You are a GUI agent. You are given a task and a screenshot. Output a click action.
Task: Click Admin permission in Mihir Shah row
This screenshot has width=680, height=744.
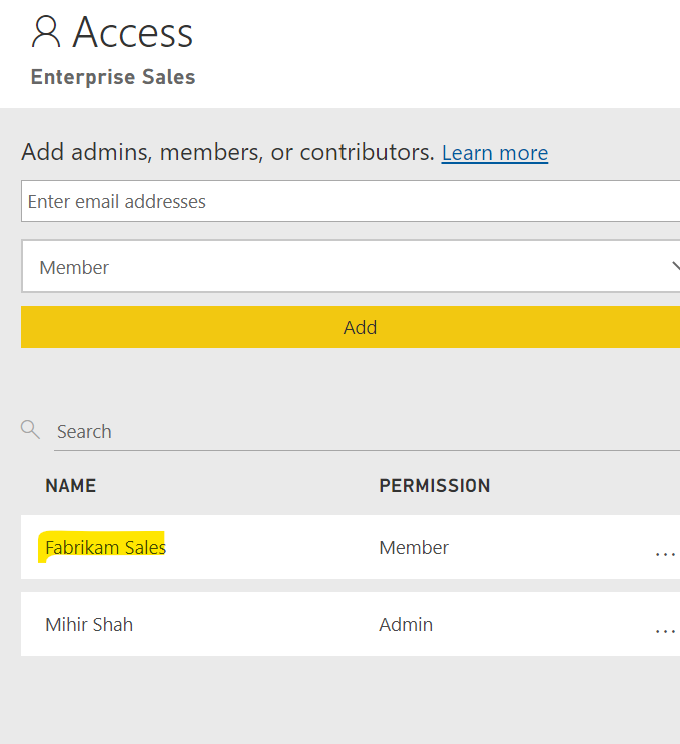pyautogui.click(x=406, y=625)
